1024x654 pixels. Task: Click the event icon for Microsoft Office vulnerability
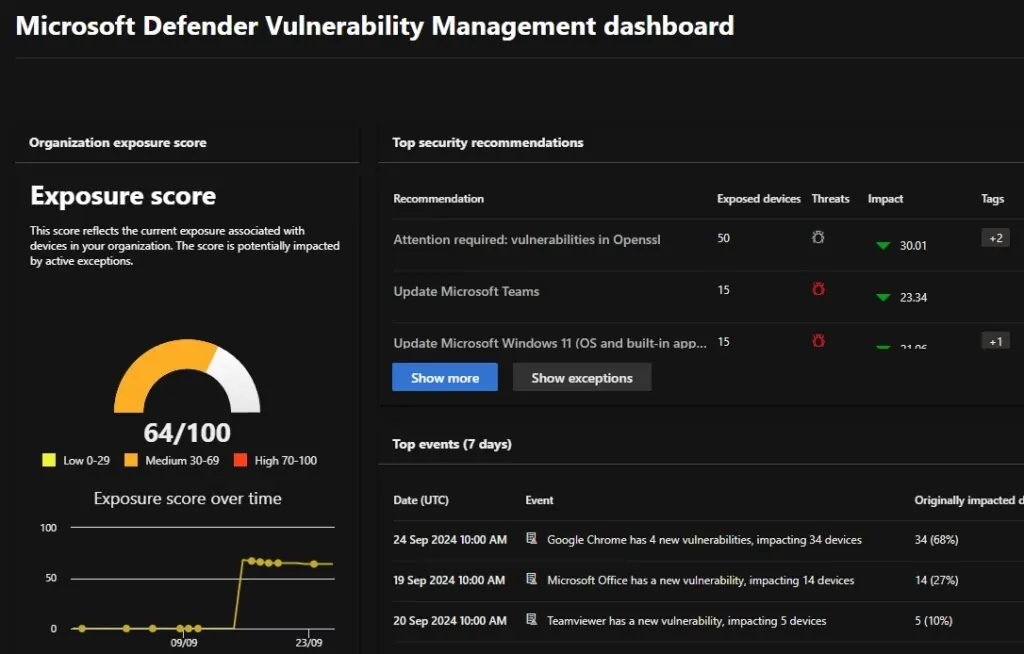click(532, 579)
